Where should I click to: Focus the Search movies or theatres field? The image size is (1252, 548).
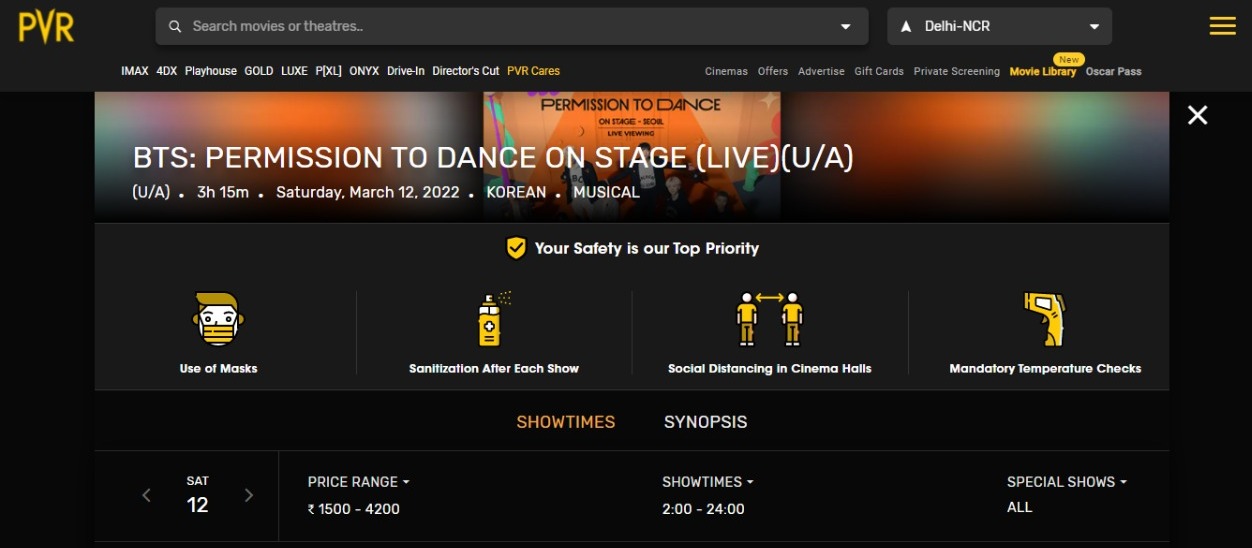511,26
